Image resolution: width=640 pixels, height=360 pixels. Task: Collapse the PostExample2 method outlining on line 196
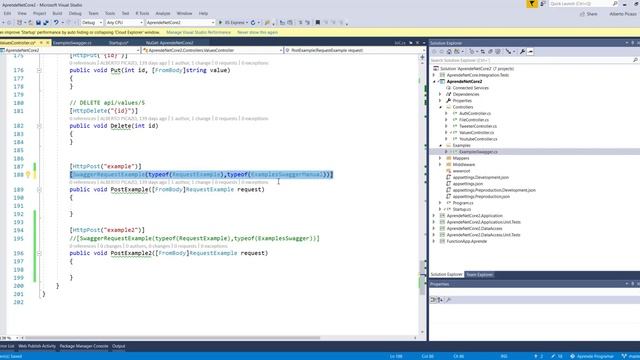(x=39, y=253)
